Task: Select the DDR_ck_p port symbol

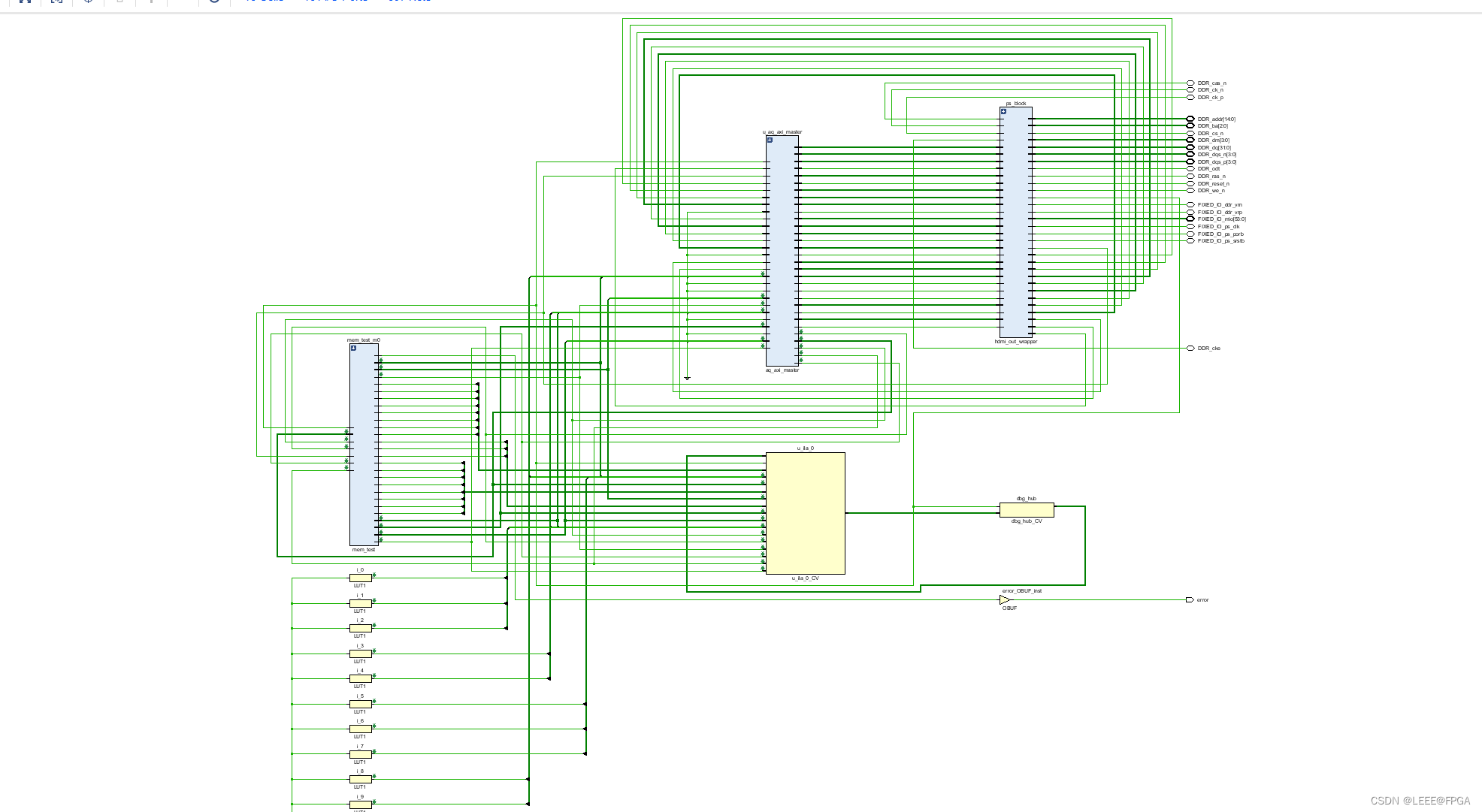Action: click(x=1190, y=98)
